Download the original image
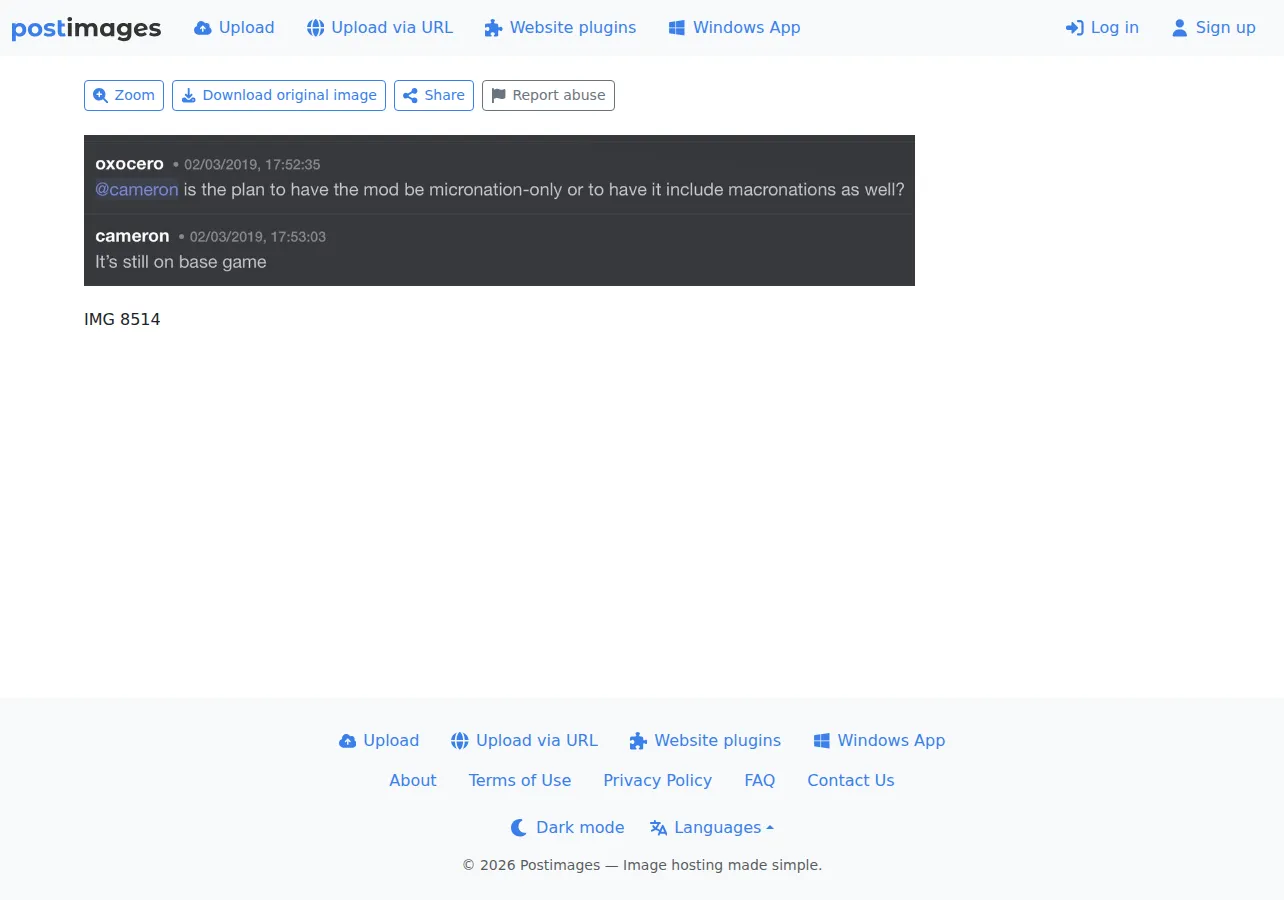 click(279, 95)
